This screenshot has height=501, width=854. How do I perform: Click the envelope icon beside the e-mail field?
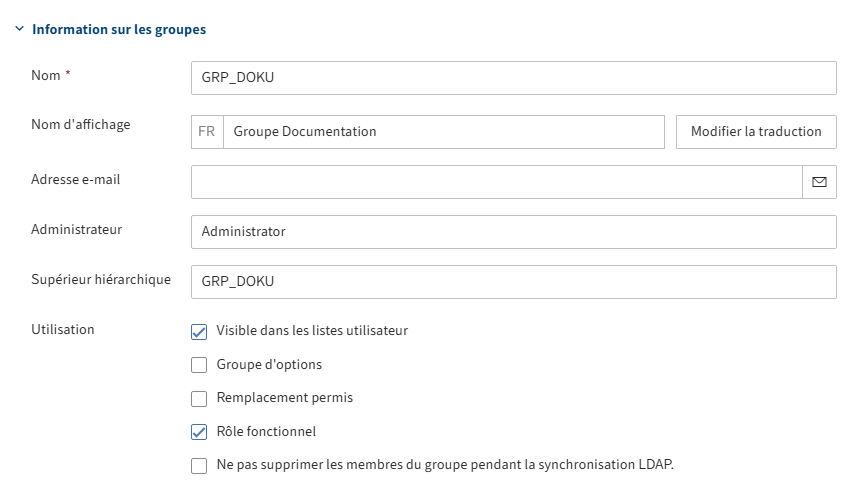[x=819, y=182]
